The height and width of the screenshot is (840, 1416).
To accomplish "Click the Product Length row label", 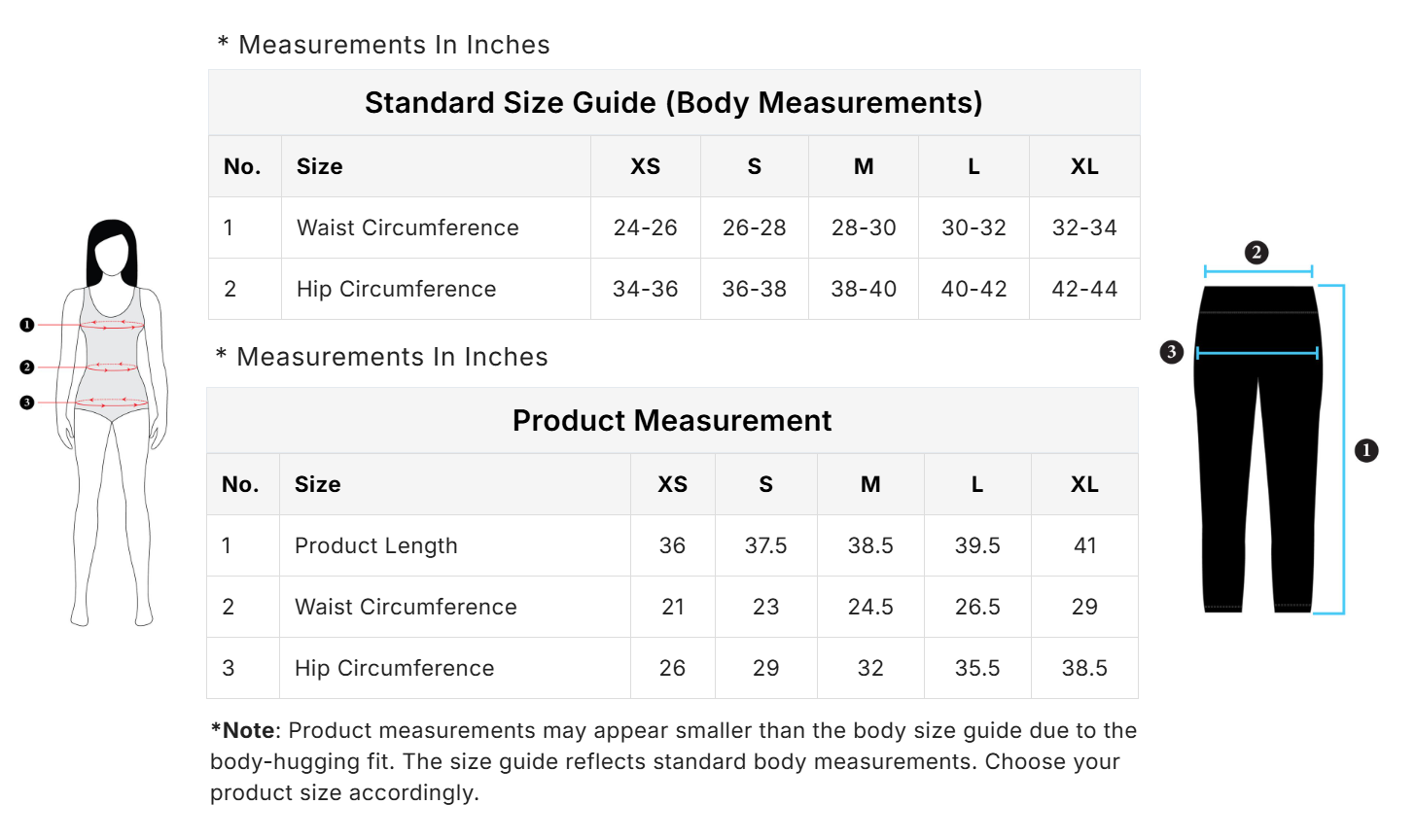I will click(x=376, y=546).
